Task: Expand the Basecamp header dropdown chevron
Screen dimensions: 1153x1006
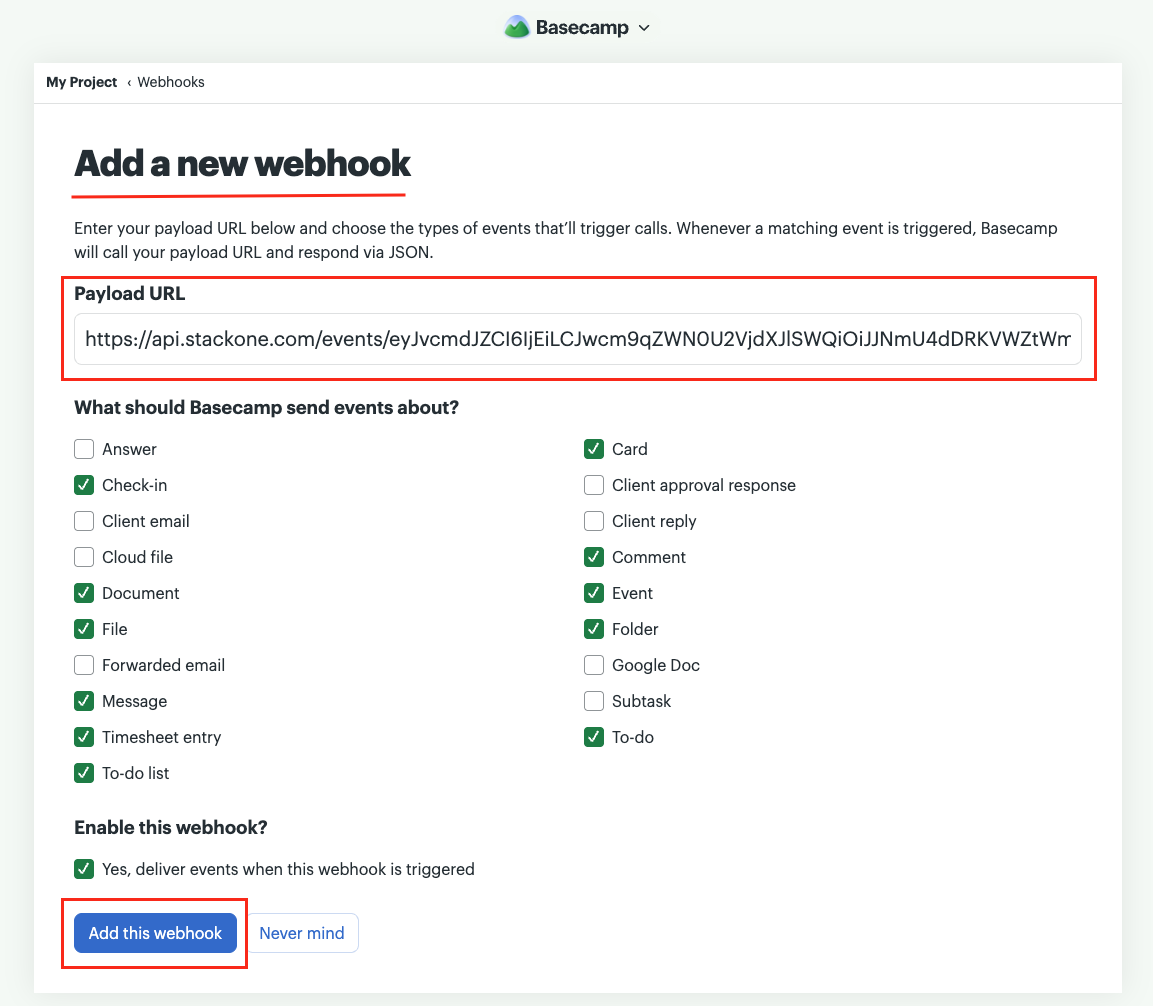Action: (644, 28)
